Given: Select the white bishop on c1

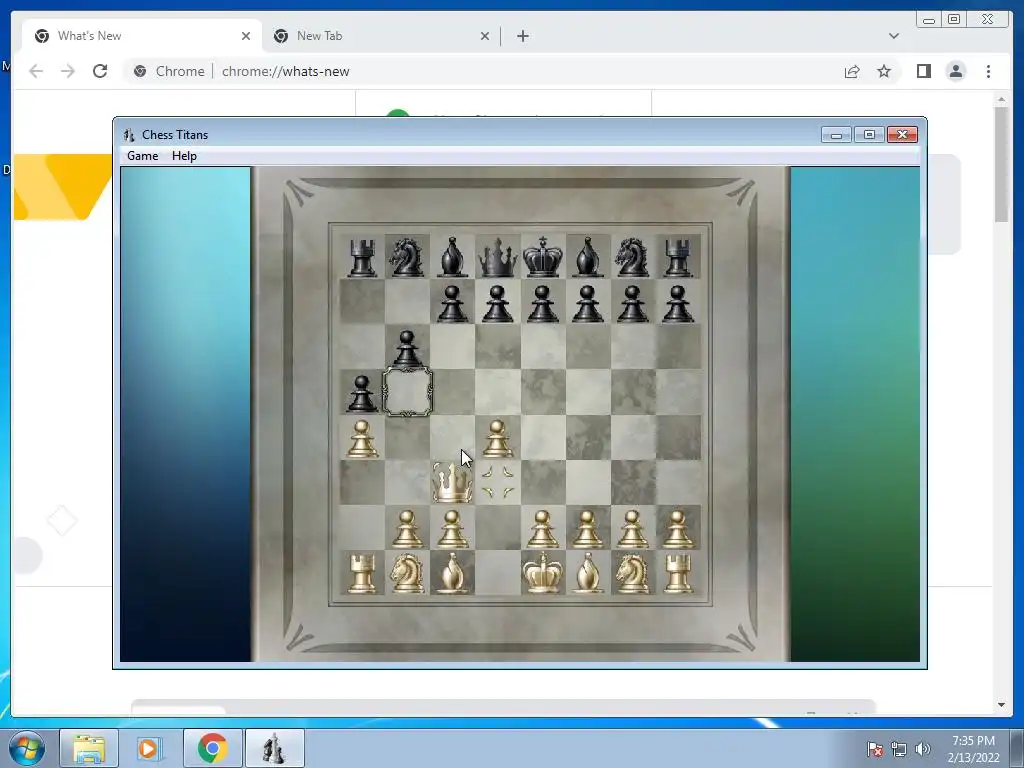Looking at the screenshot, I should pos(453,573).
